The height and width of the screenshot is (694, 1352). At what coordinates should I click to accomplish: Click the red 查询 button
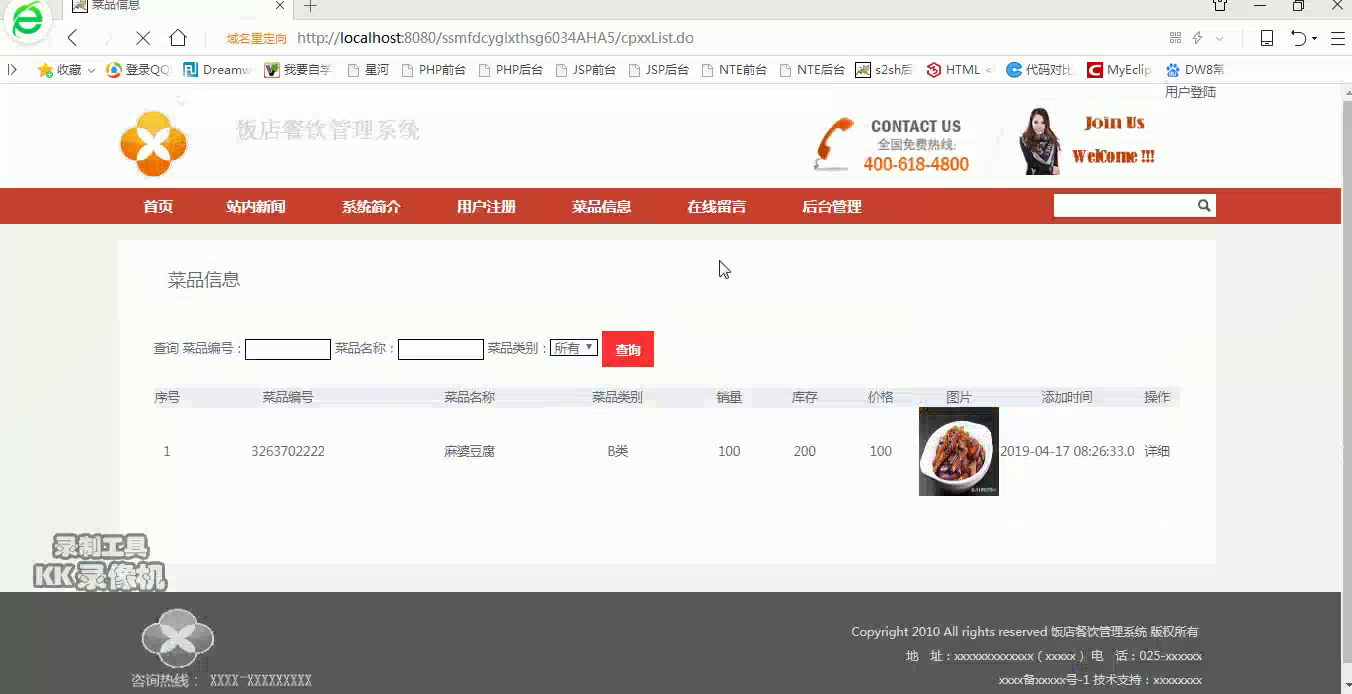pyautogui.click(x=628, y=349)
